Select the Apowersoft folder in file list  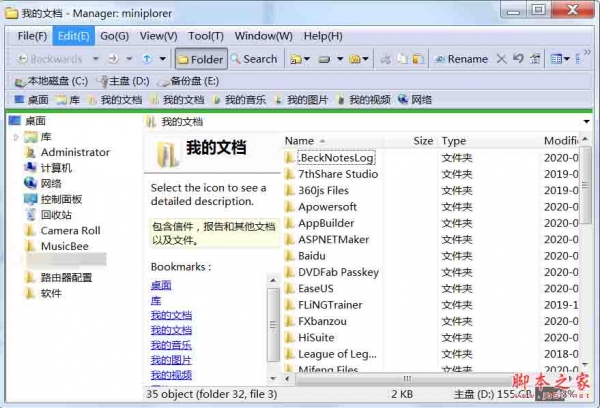[327, 207]
